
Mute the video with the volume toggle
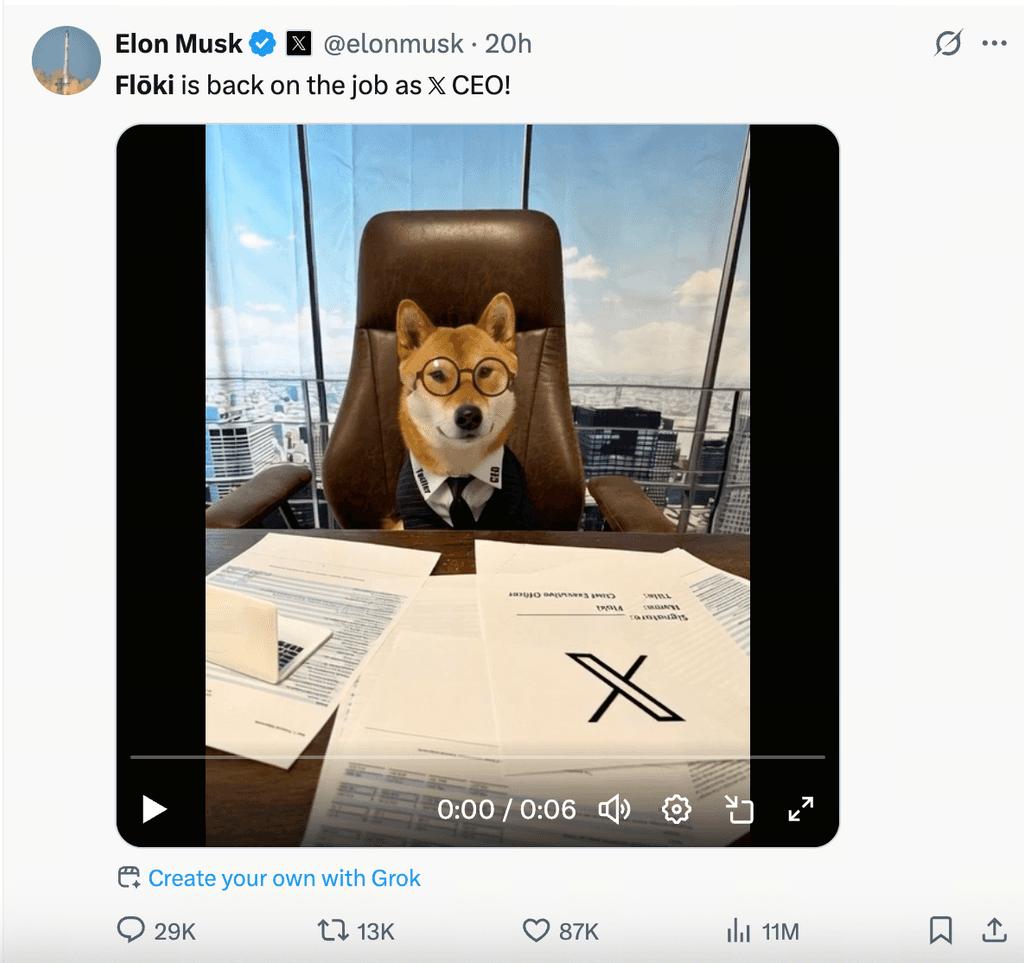[x=615, y=811]
